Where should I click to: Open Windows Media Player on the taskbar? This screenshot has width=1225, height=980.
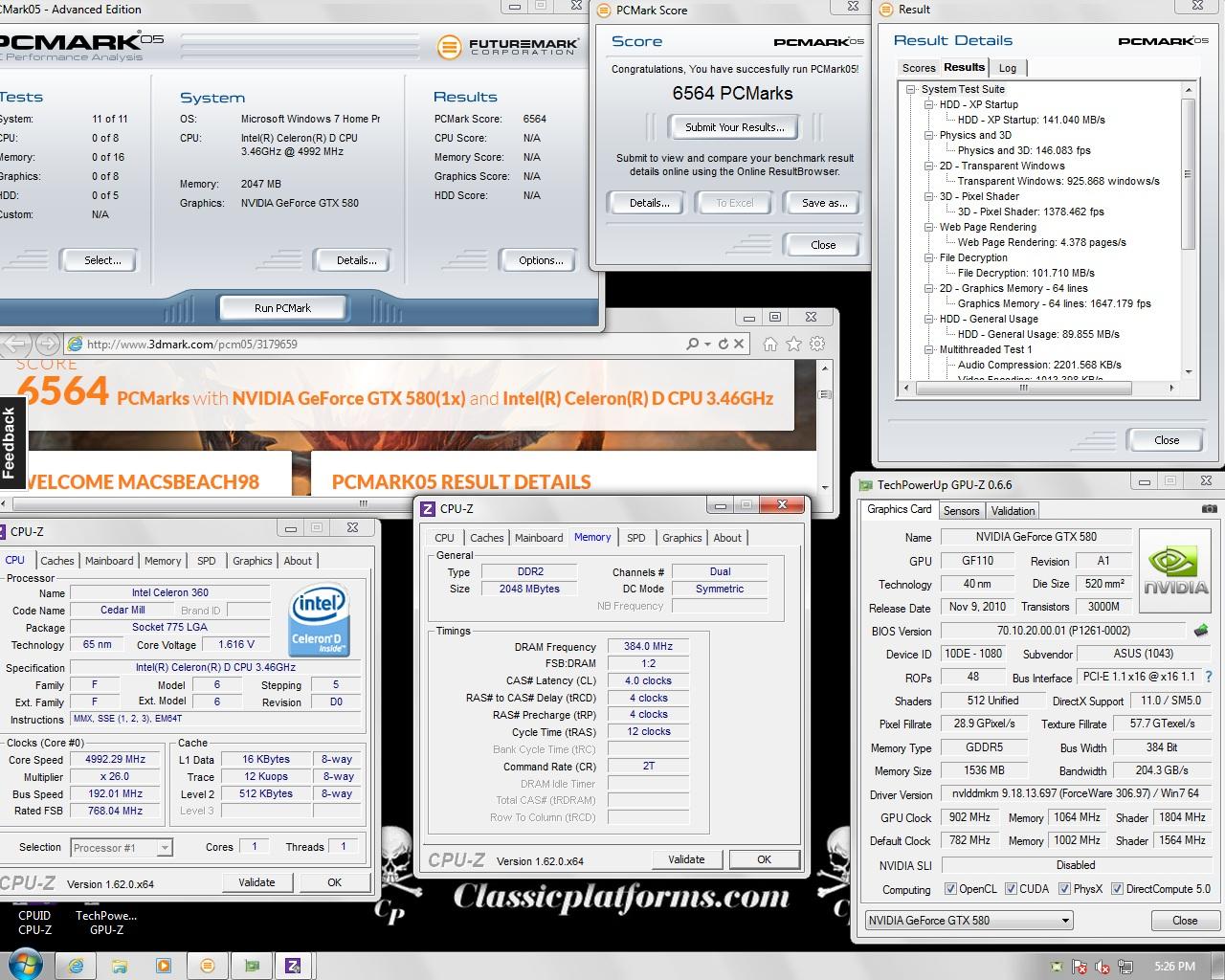[163, 966]
